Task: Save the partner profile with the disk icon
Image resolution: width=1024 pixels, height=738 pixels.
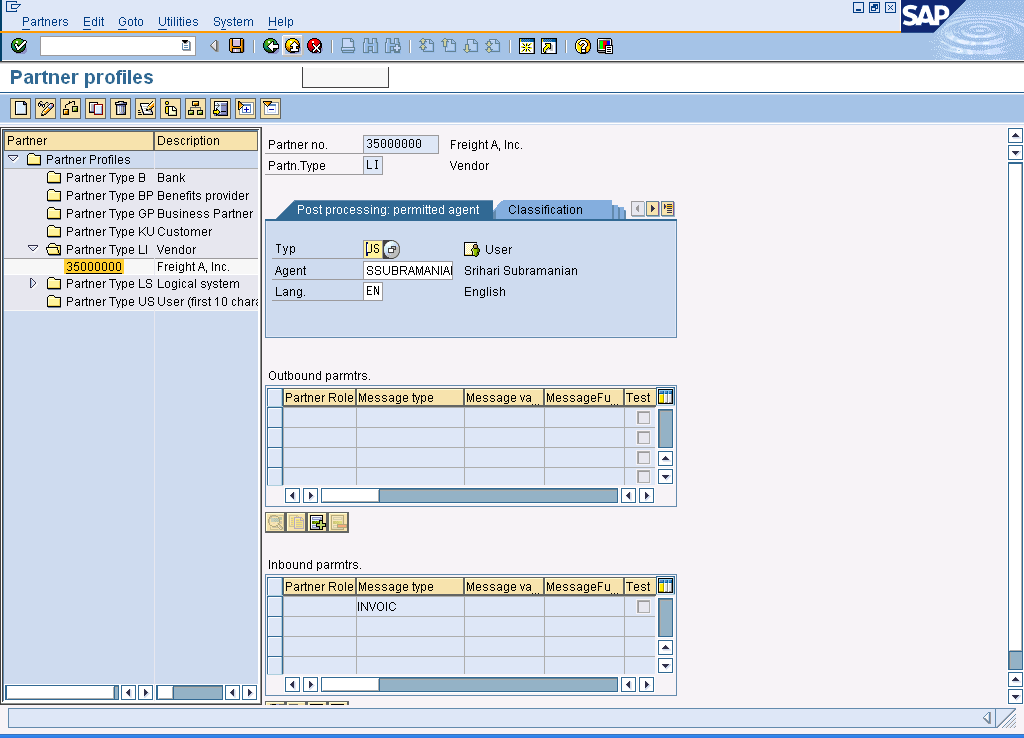Action: point(236,46)
